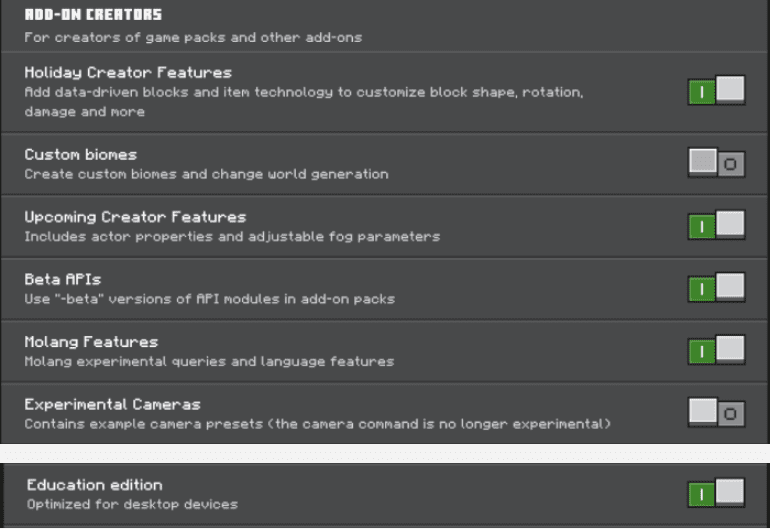Image resolution: width=770 pixels, height=529 pixels.
Task: Click the Education edition label
Action: [x=95, y=485]
